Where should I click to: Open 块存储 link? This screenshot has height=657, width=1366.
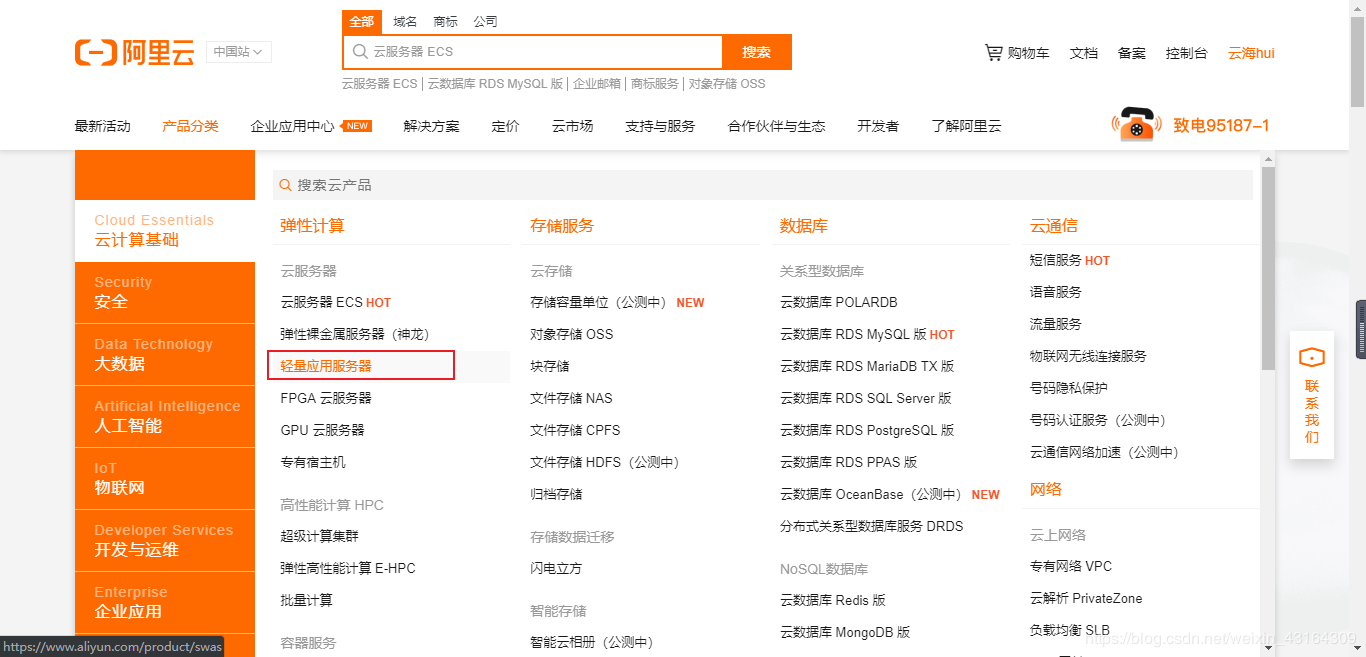[550, 366]
